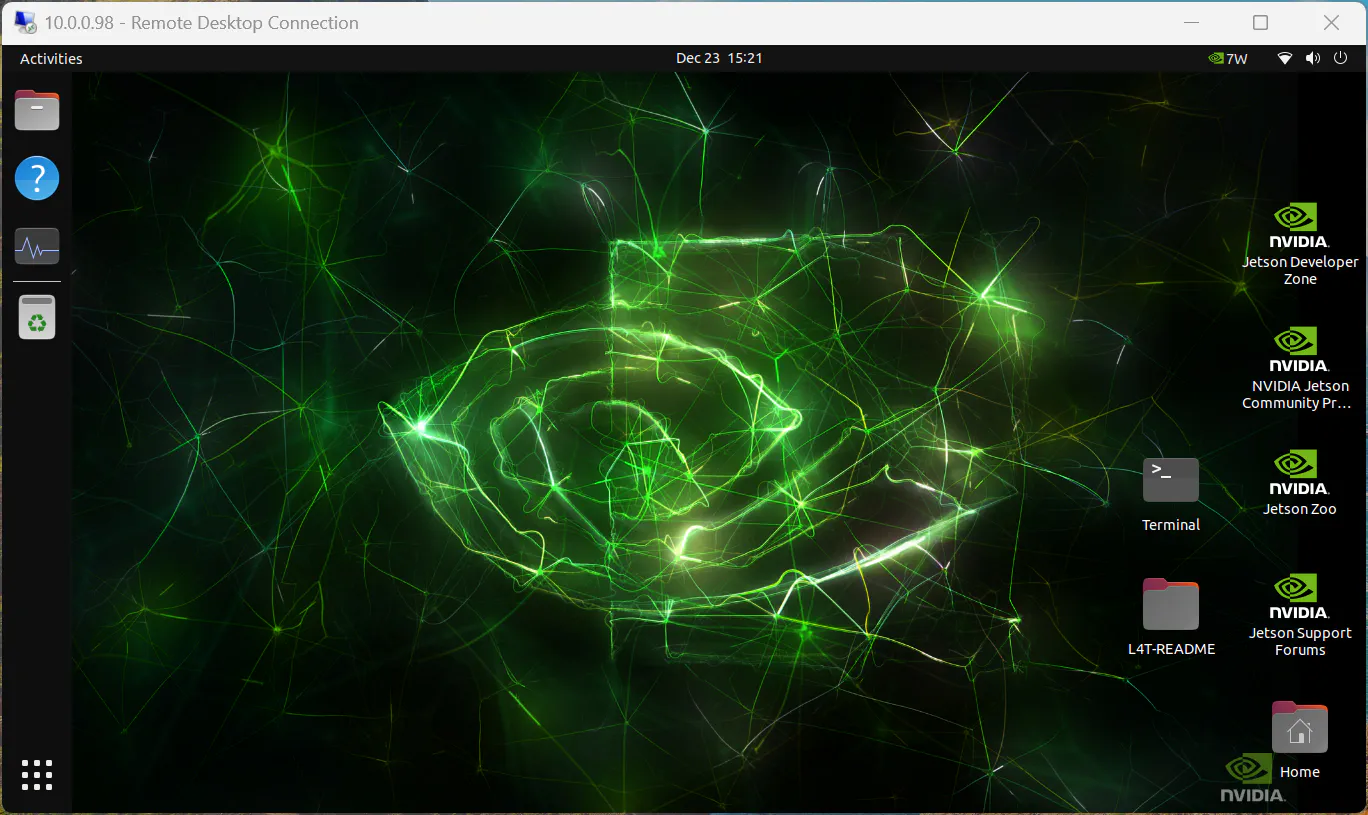The width and height of the screenshot is (1368, 815).
Task: Click the NVIDIA 7W power mode indicator
Action: [x=1227, y=58]
